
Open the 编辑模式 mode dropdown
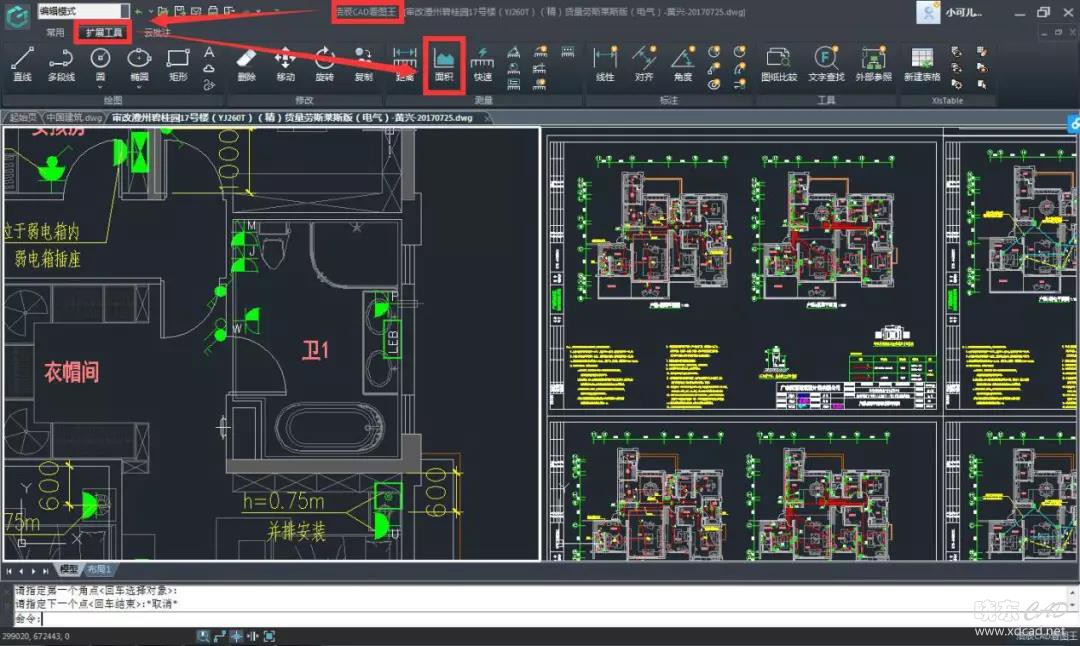(x=83, y=10)
